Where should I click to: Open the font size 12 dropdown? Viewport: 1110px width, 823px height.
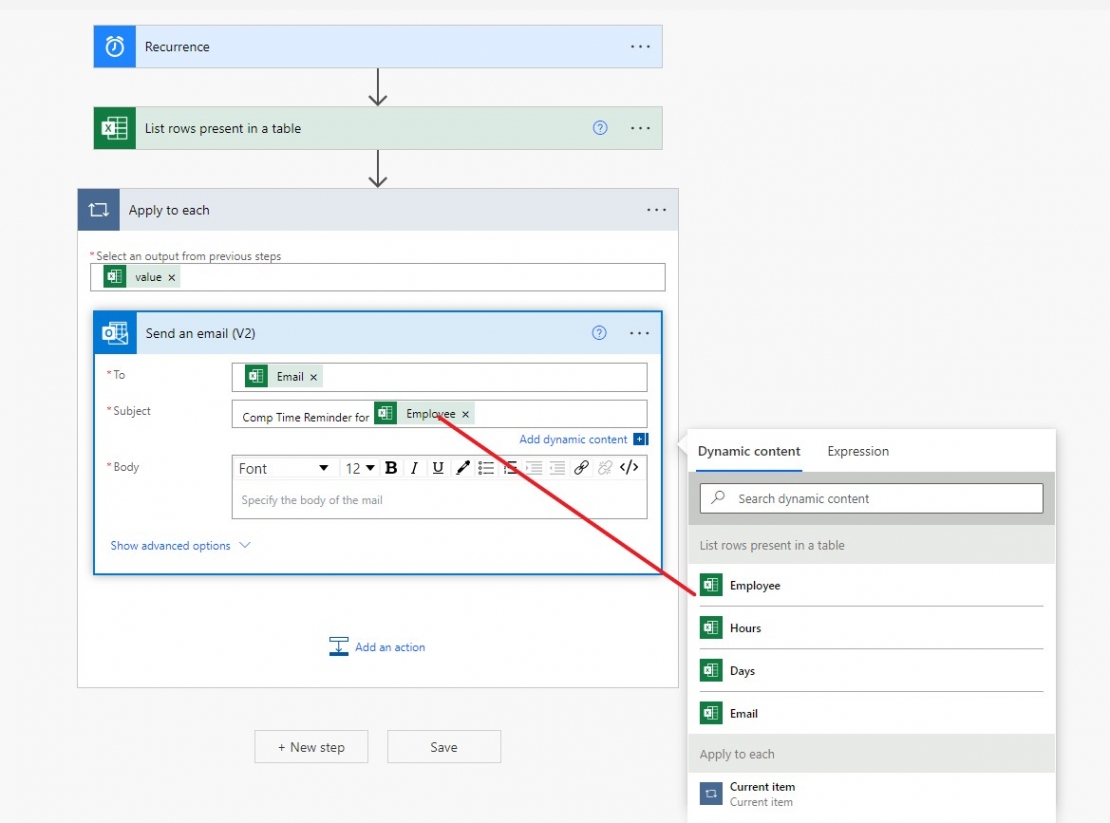point(356,467)
